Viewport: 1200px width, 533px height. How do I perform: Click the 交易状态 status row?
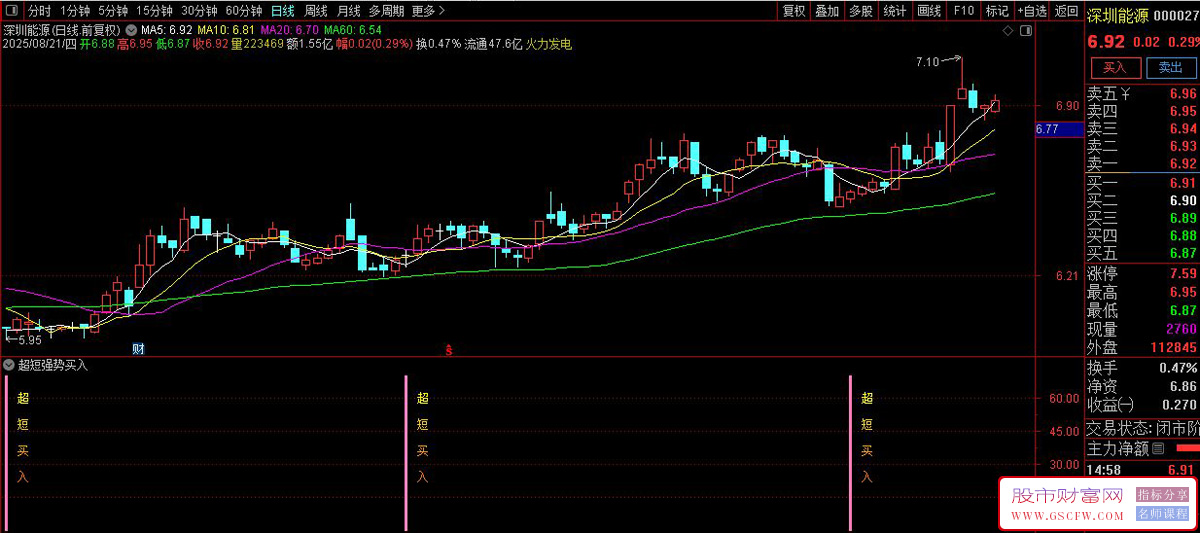click(x=1143, y=428)
